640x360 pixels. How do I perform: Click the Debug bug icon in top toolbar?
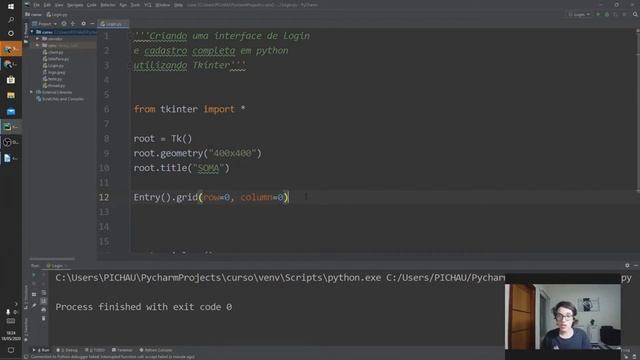point(607,14)
